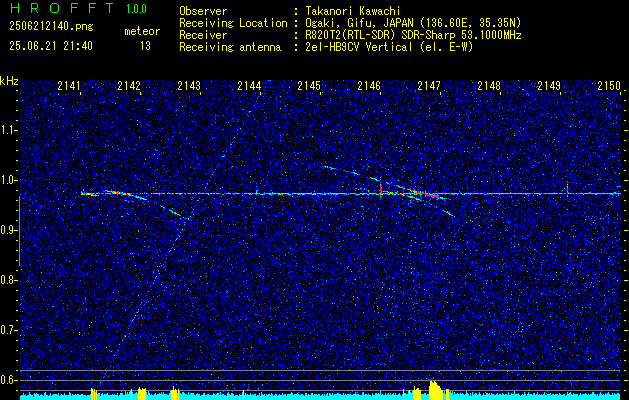This screenshot has height=400, width=629.
Task: Click the red echo spike at 2146
Action: point(381,189)
